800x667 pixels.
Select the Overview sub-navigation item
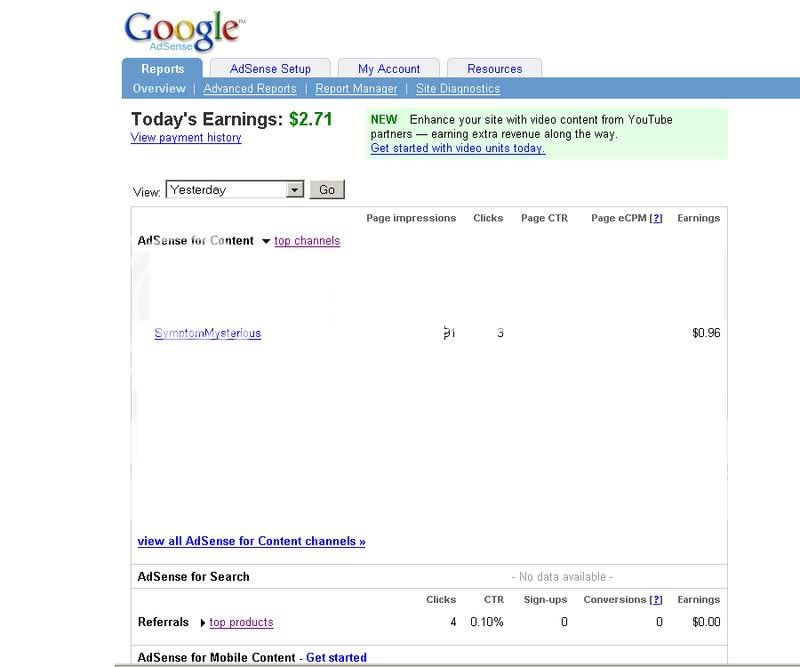point(159,88)
